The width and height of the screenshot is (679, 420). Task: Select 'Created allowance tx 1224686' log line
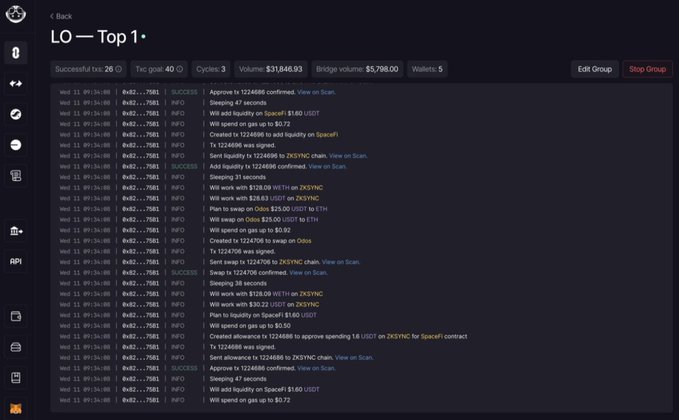(x=338, y=336)
